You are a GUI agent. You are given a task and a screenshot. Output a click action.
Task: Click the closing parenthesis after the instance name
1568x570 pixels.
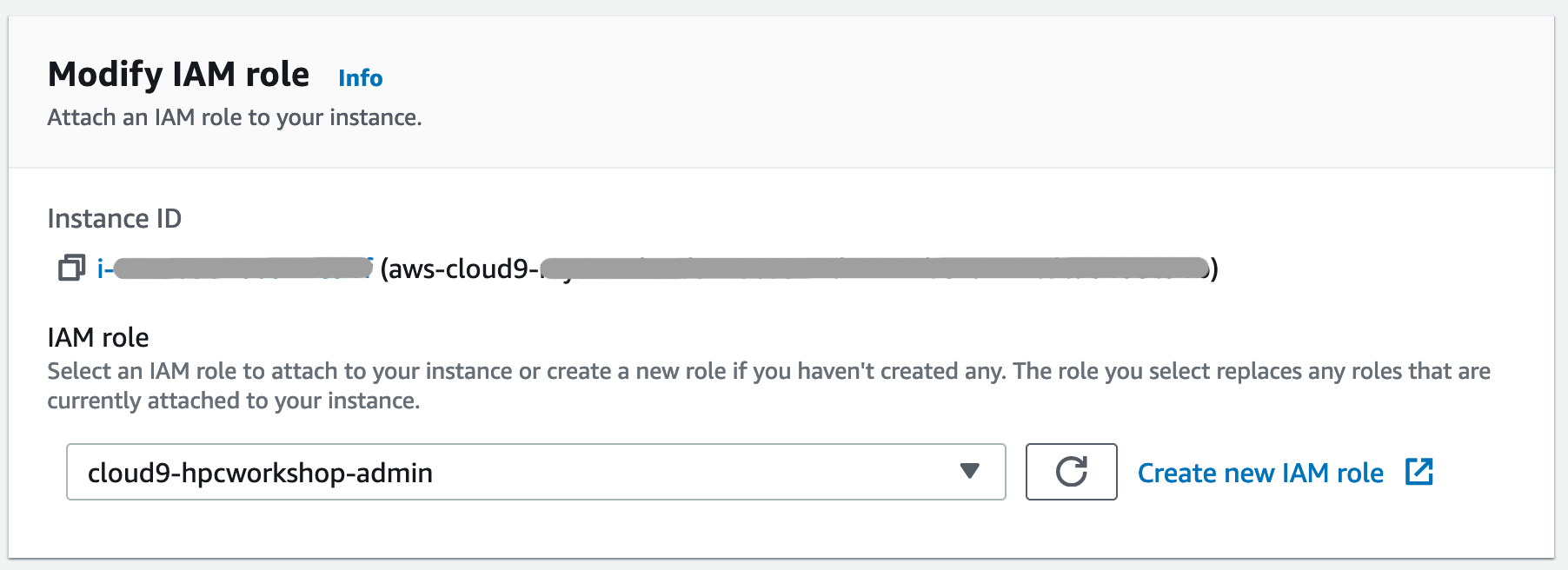pos(1214,268)
